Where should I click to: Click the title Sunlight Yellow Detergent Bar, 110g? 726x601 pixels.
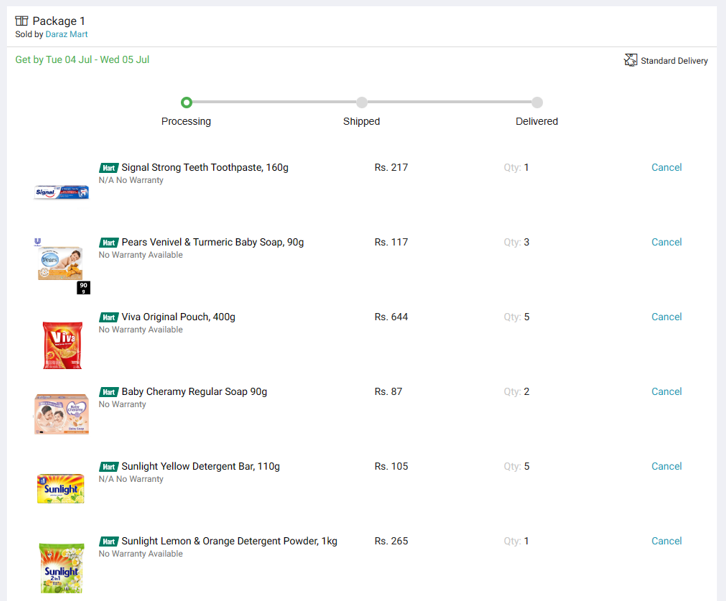point(200,466)
